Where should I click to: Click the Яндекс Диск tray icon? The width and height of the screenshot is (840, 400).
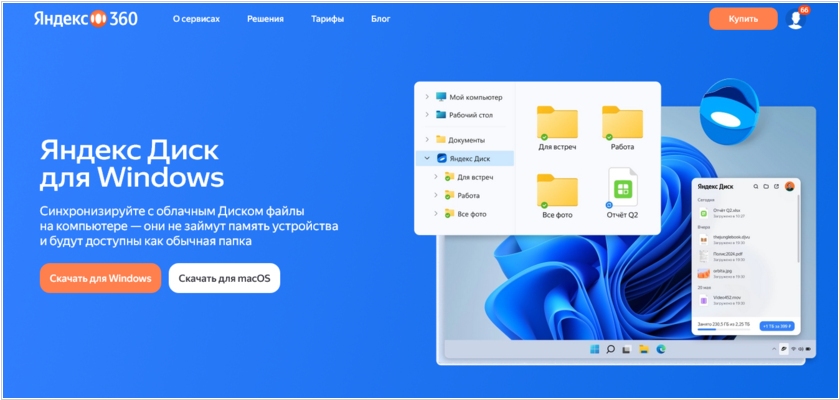pyautogui.click(x=784, y=349)
